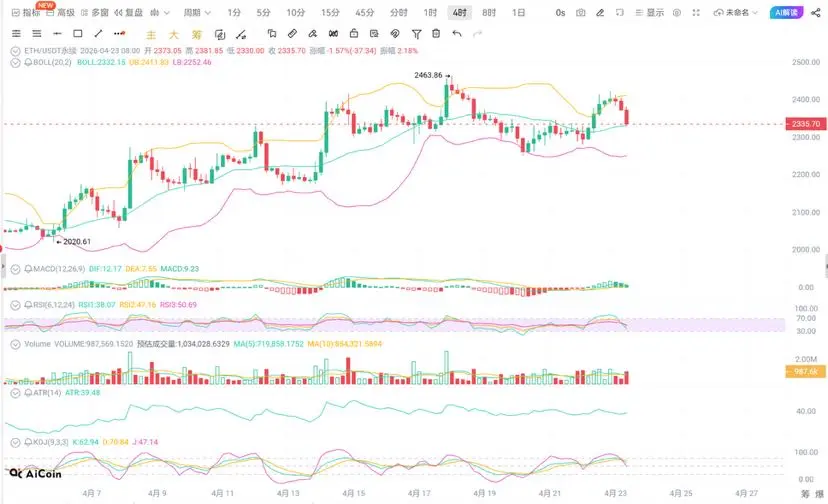Click the share icon
The image size is (828, 504).
pos(816,12)
